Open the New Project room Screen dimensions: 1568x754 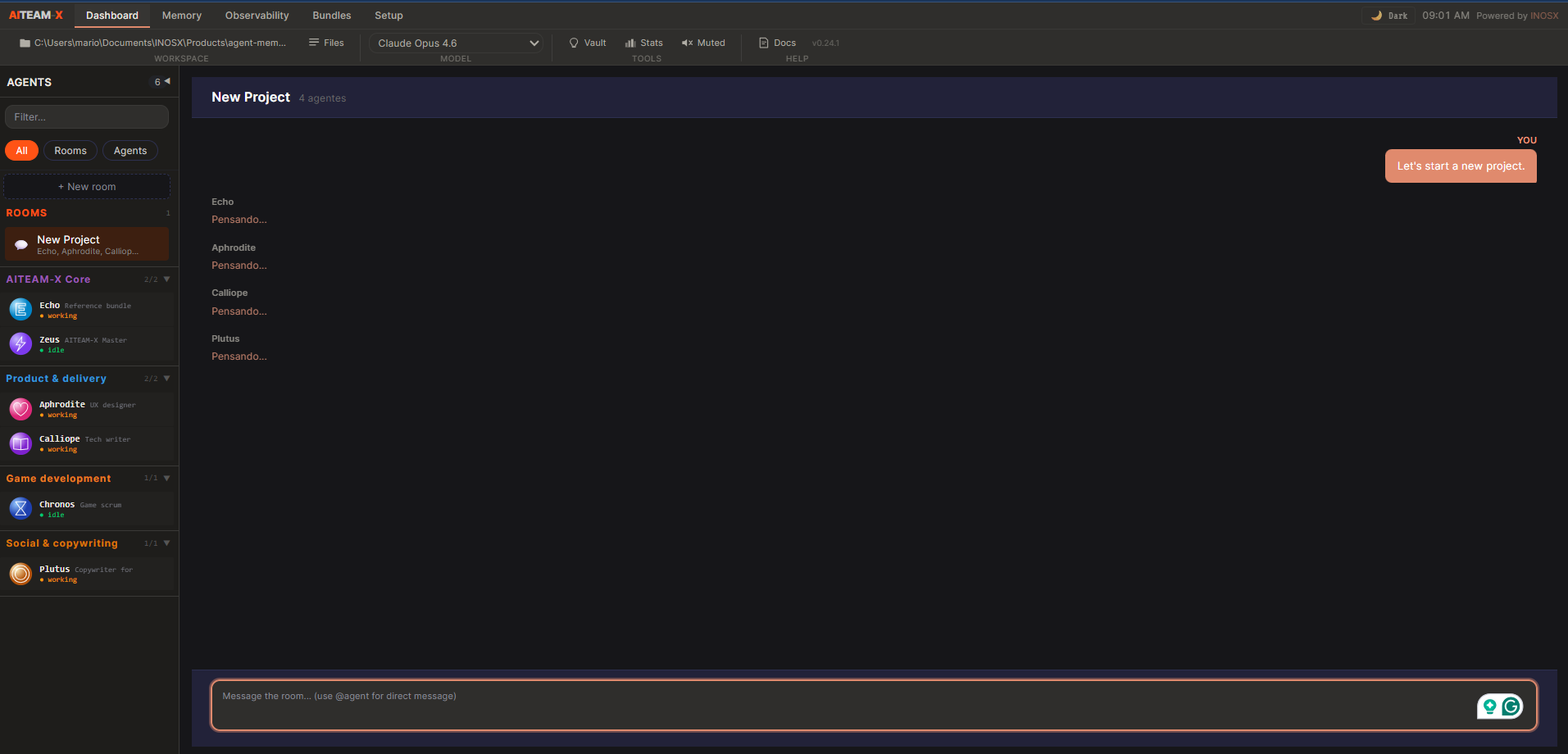click(x=86, y=243)
